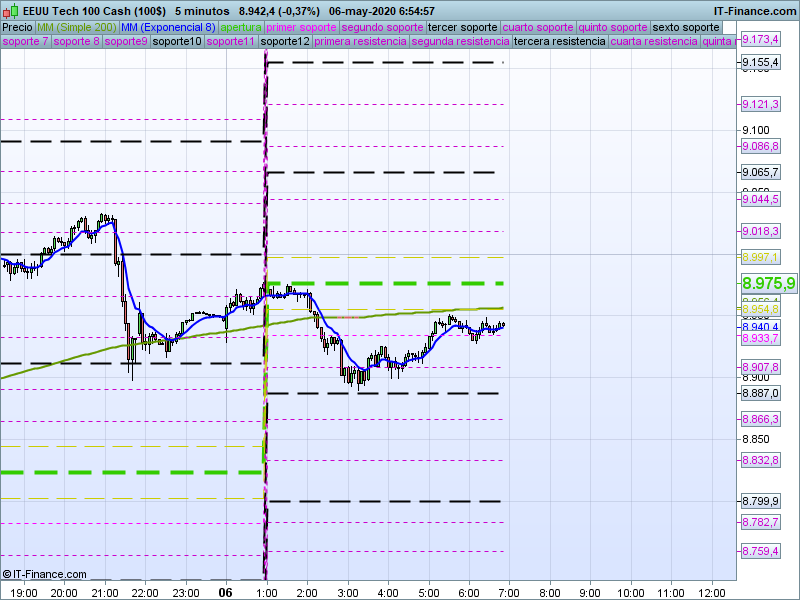
Task: Open the Precio label settings
Action: tap(17, 27)
